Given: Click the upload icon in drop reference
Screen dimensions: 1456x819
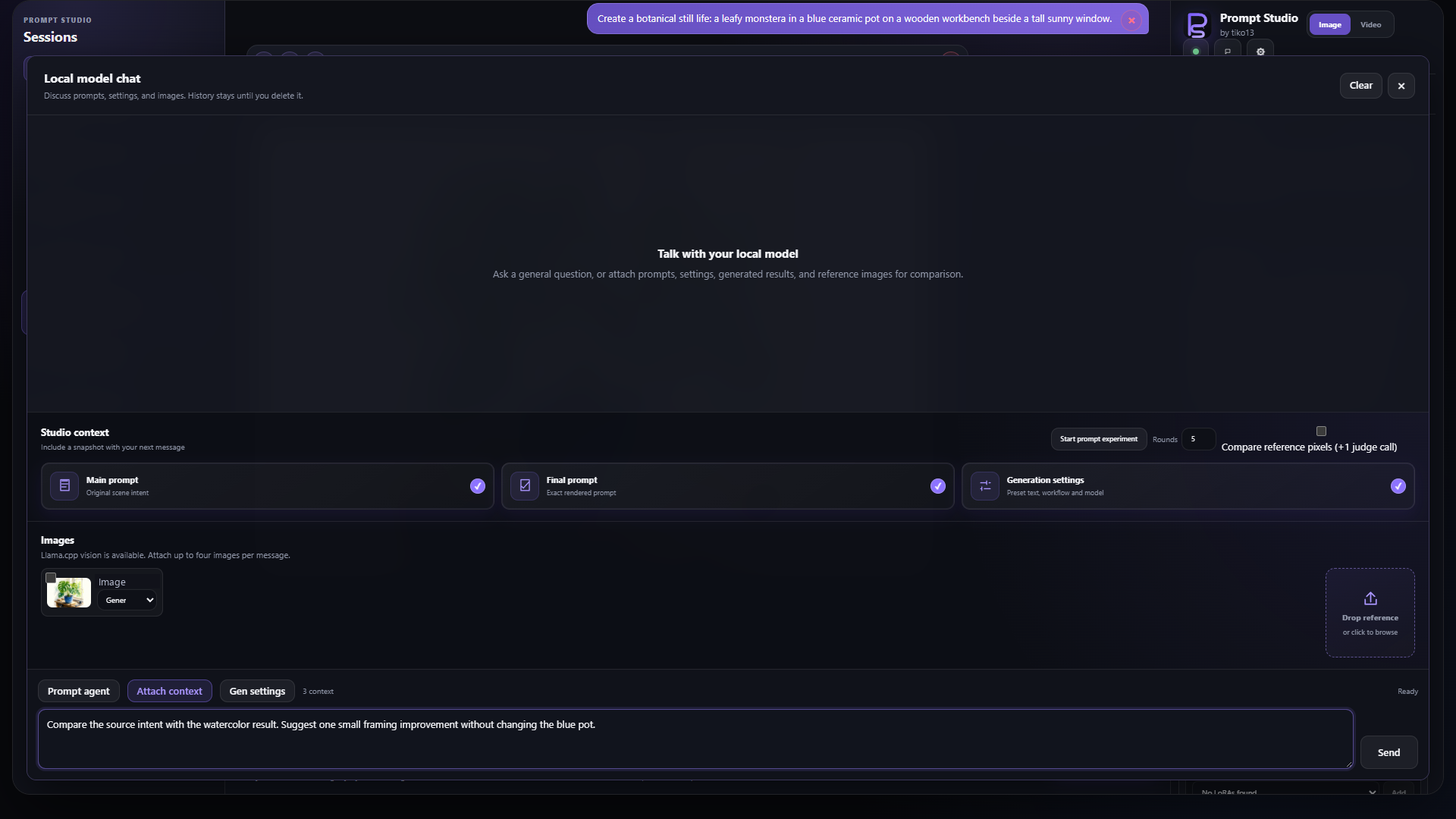Looking at the screenshot, I should (1370, 599).
